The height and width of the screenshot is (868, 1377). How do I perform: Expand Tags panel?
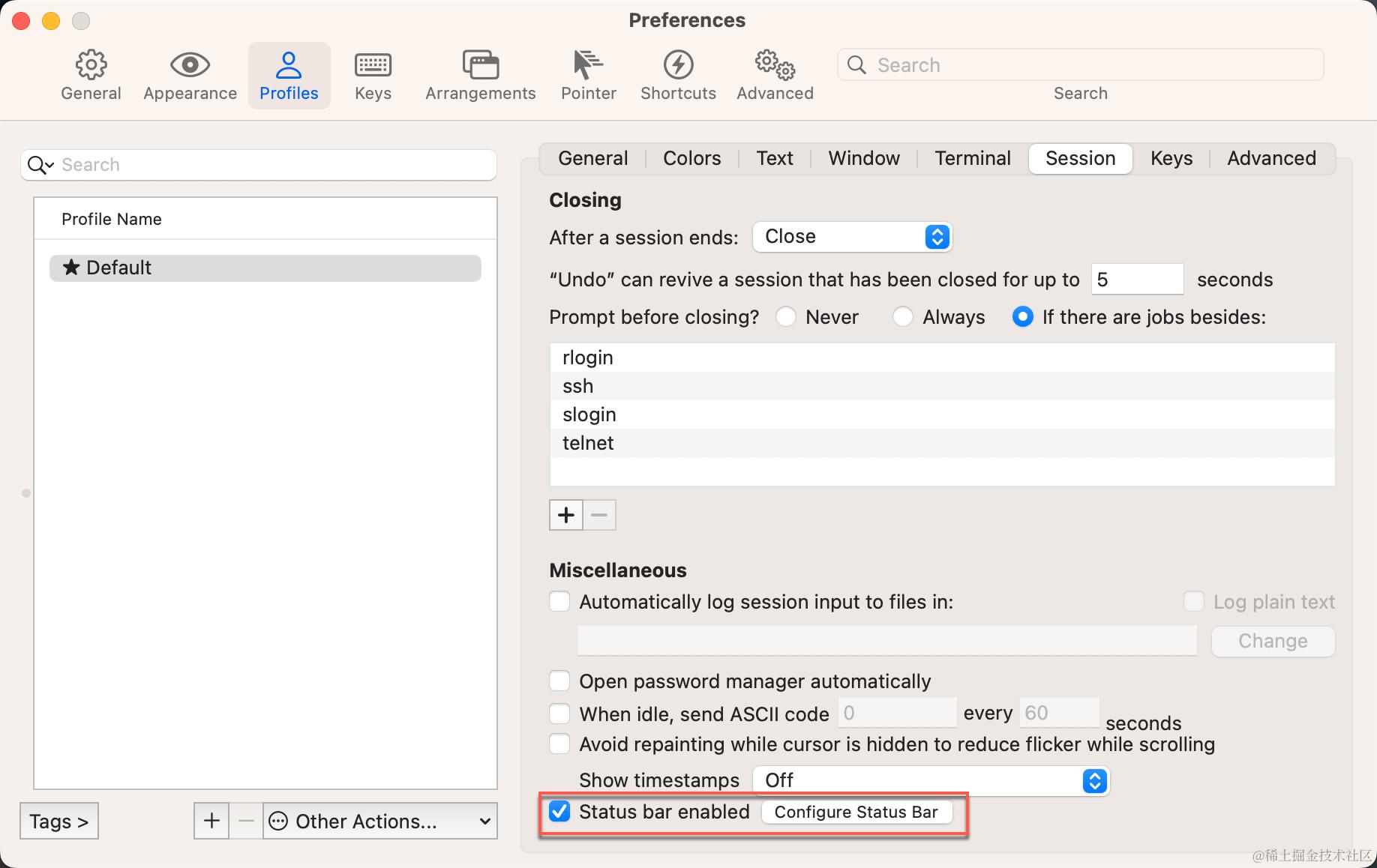59,821
